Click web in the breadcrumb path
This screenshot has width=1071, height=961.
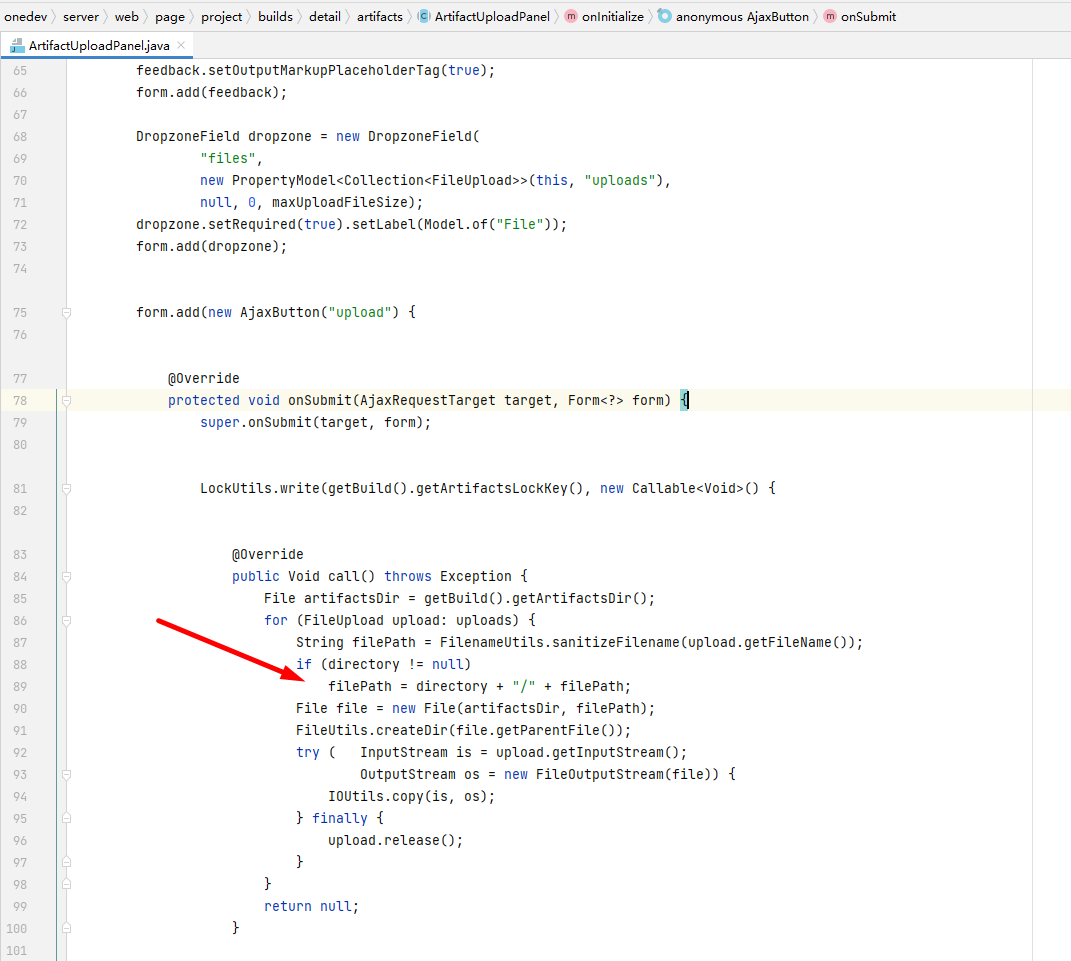[x=126, y=16]
